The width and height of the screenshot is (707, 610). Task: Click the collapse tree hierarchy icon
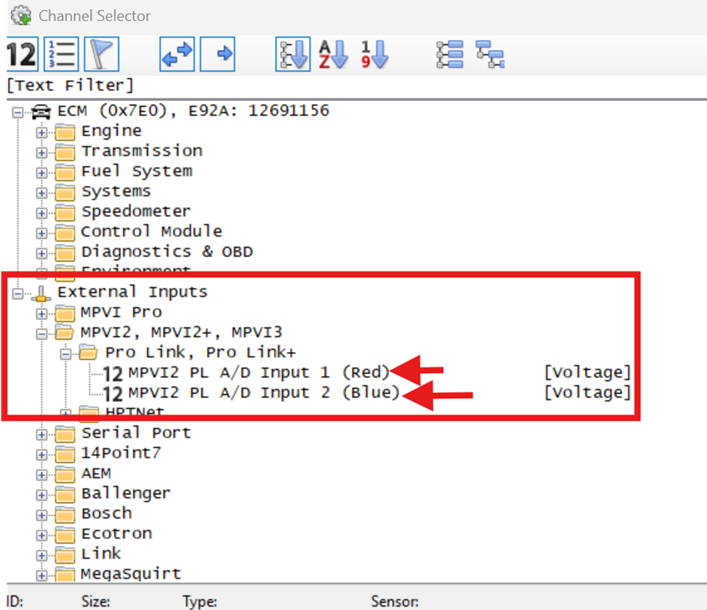[489, 54]
